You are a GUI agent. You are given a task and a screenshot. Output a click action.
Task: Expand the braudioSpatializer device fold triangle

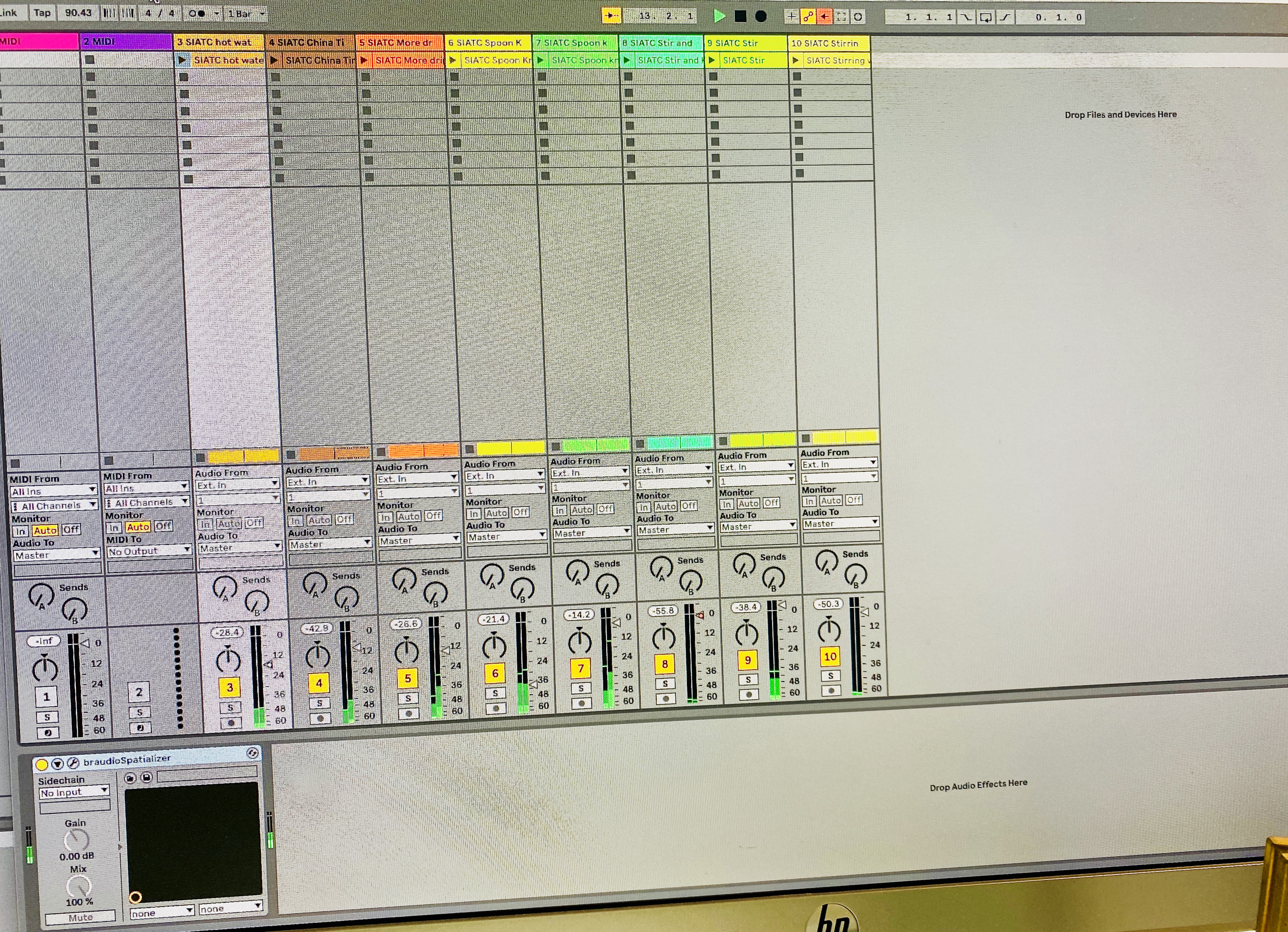pyautogui.click(x=57, y=764)
